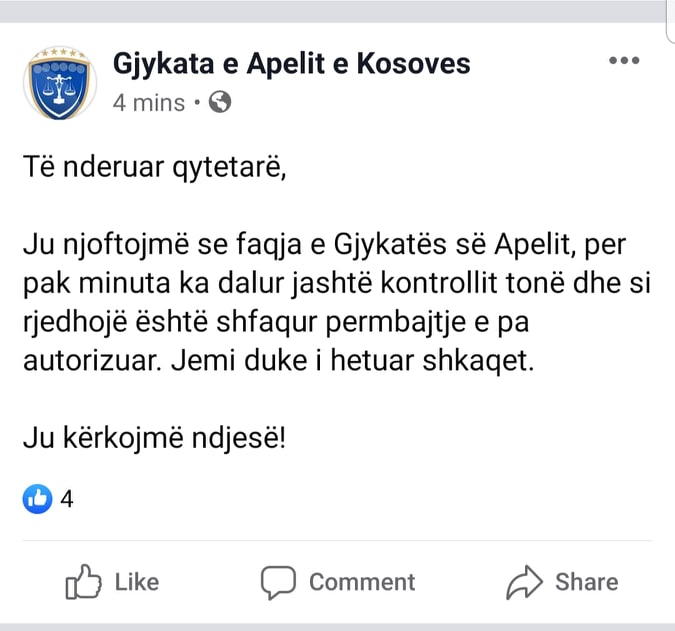Click the speech bubble Comment icon
This screenshot has height=631, width=675.
coord(278,582)
